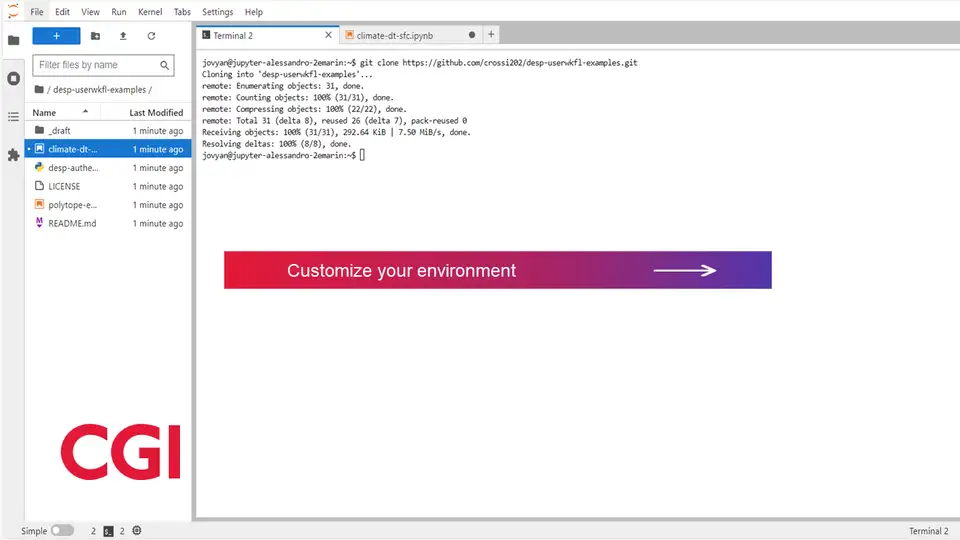
Task: Open the File Browser sidebar icon
Action: (x=13, y=41)
